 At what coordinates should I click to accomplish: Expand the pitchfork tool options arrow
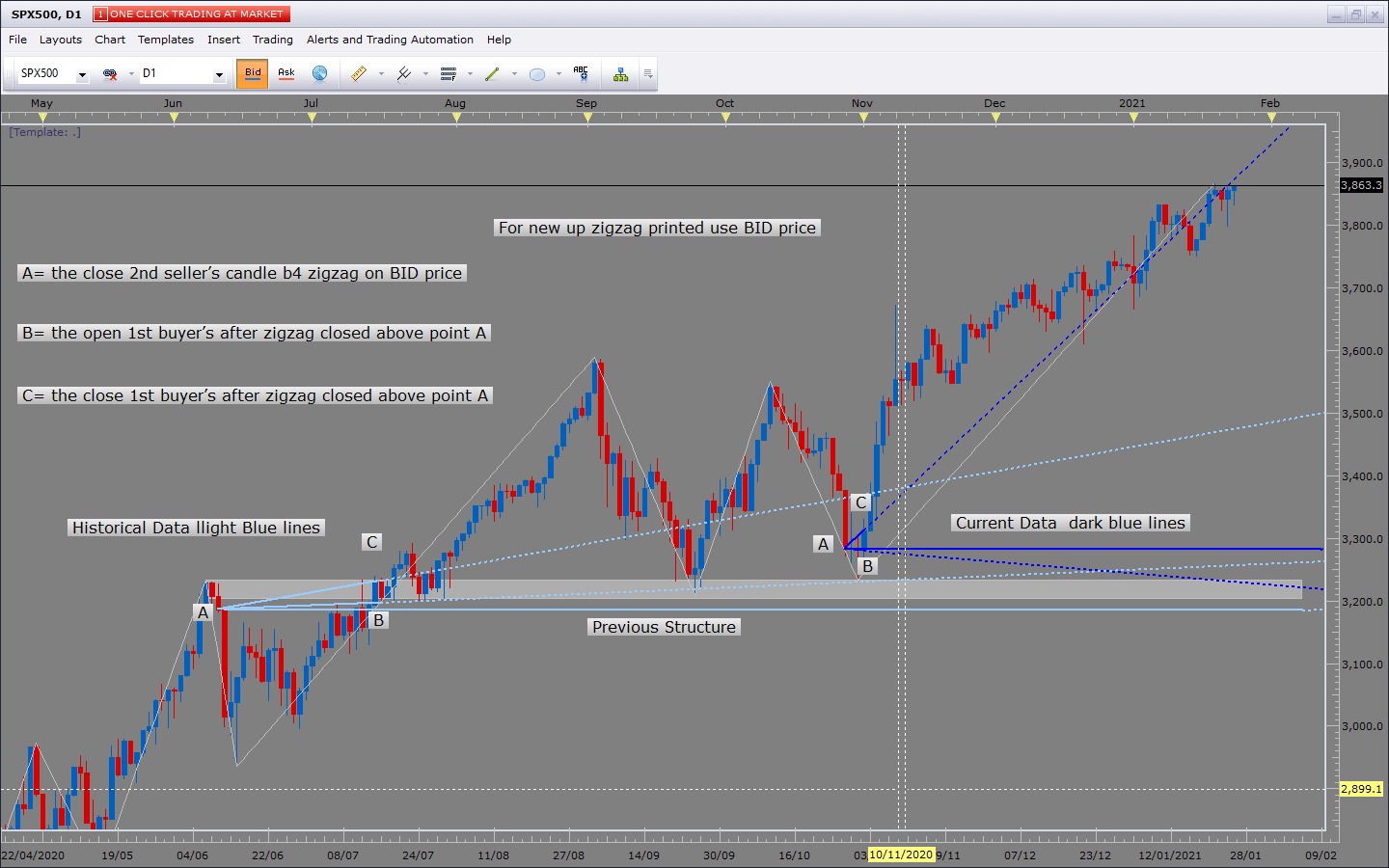(425, 74)
